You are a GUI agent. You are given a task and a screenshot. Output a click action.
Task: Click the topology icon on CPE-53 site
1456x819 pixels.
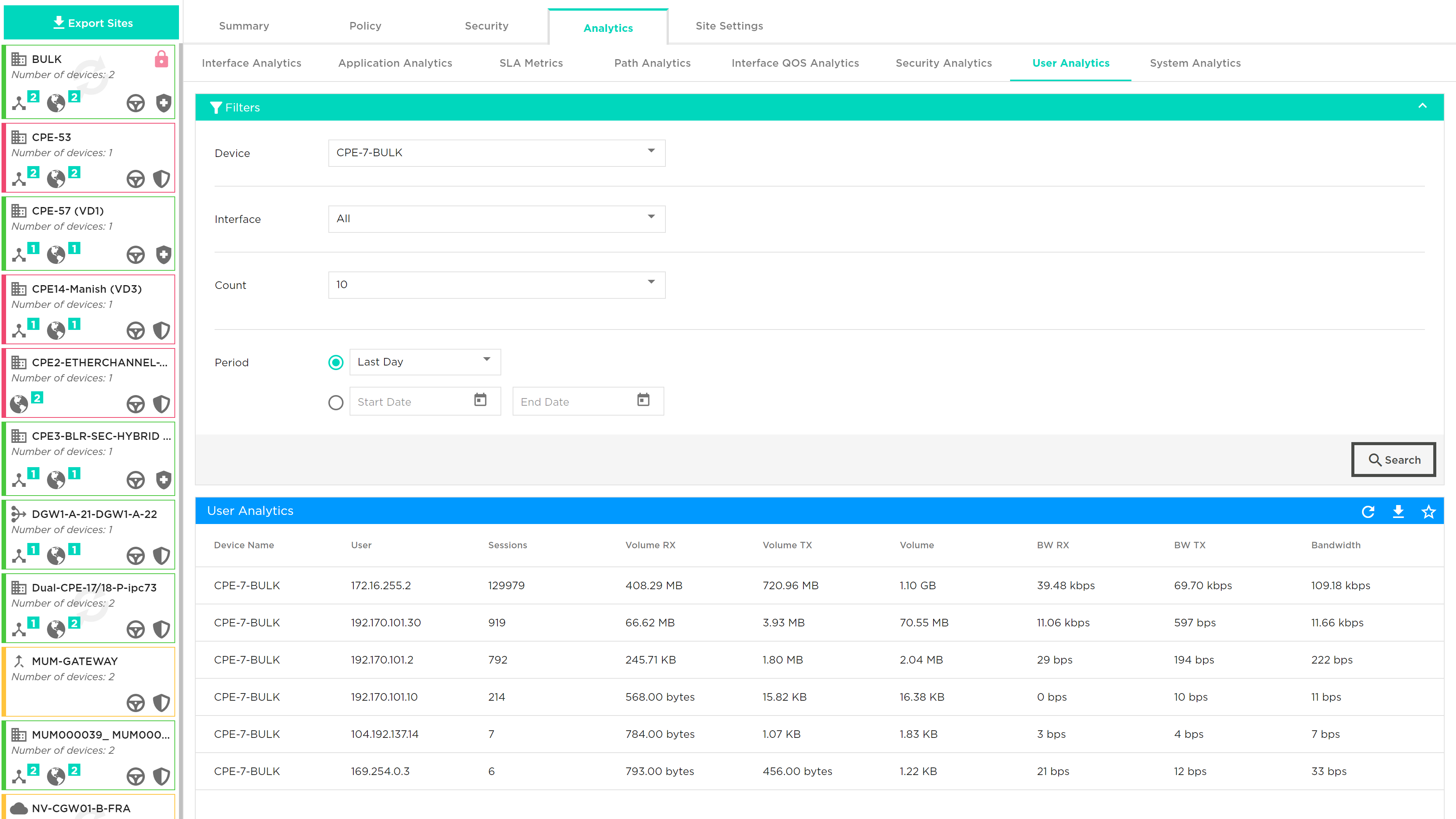tap(19, 179)
